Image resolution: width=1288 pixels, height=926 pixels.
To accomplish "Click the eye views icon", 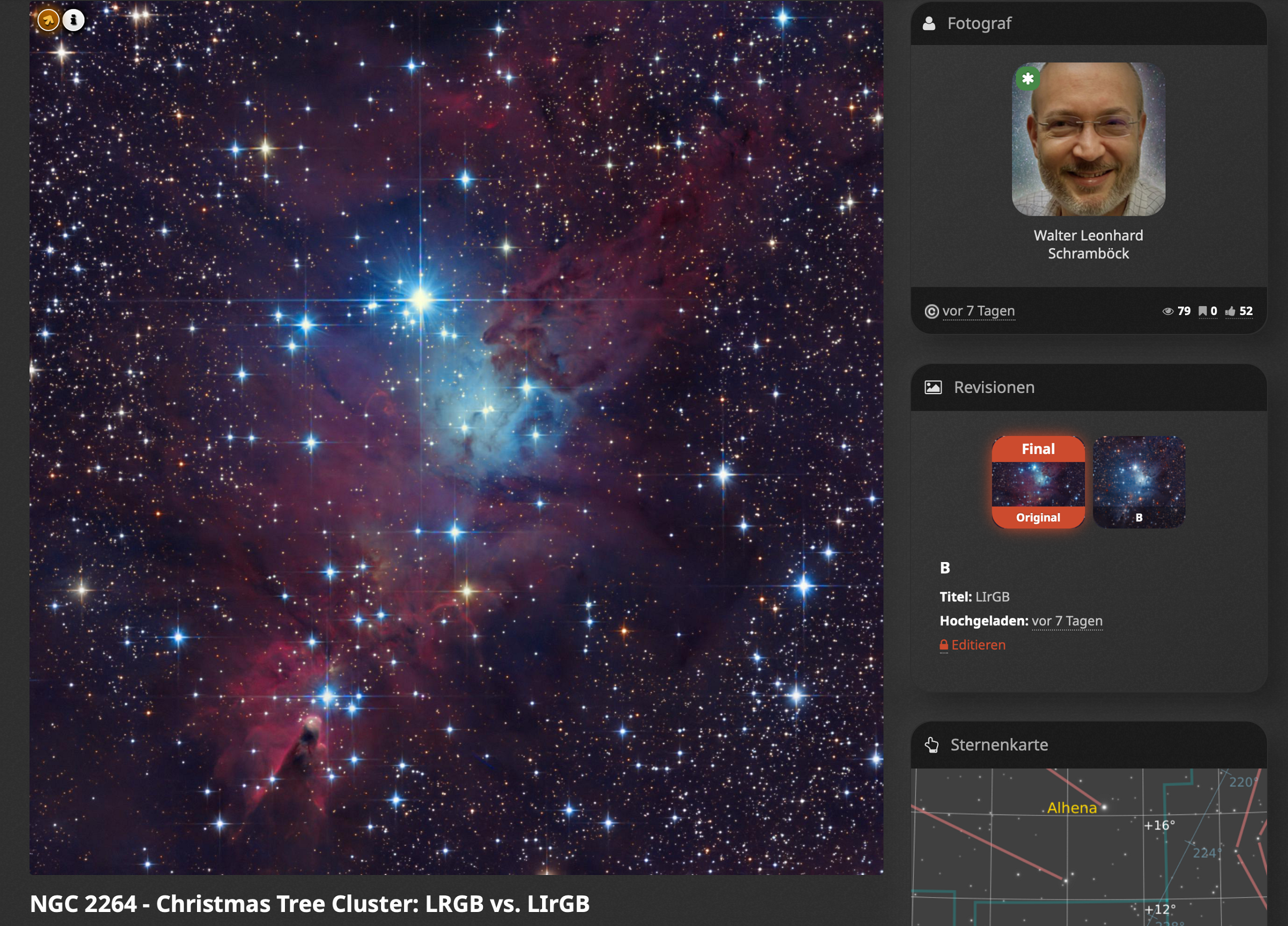I will pos(1168,311).
